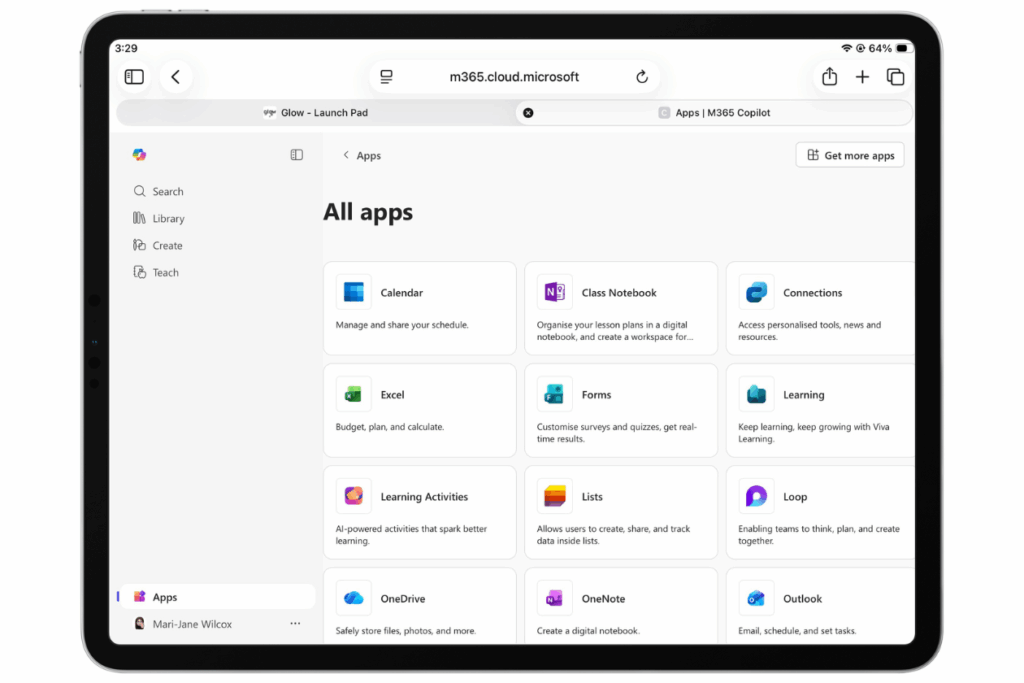
Task: Switch to the Glow - Launch Pad tab
Action: [316, 113]
